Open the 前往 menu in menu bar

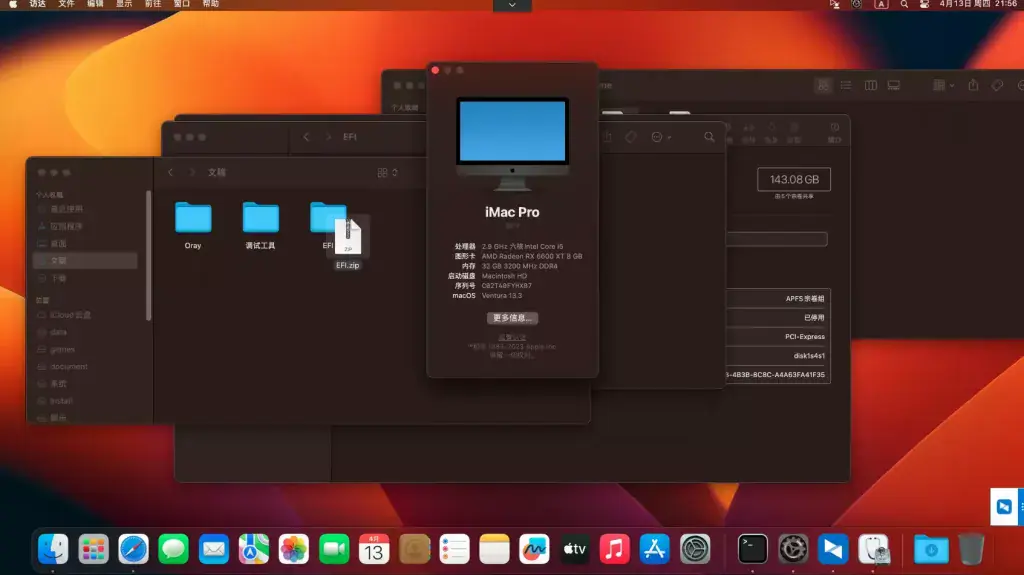[153, 4]
